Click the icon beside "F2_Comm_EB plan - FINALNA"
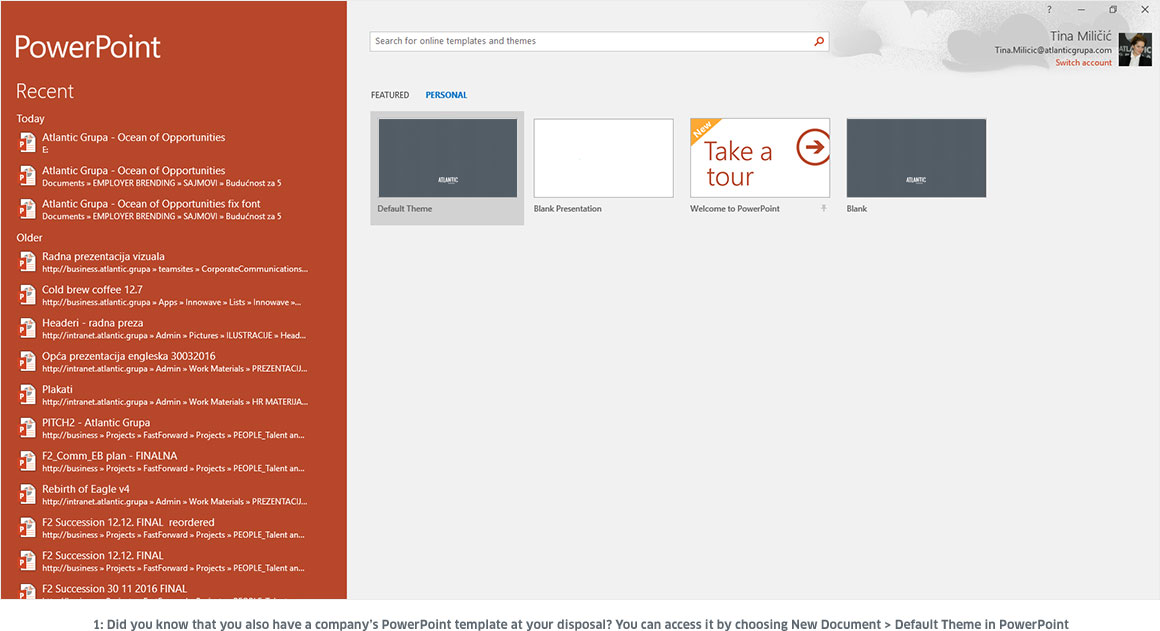The width and height of the screenshot is (1160, 631). 26,460
